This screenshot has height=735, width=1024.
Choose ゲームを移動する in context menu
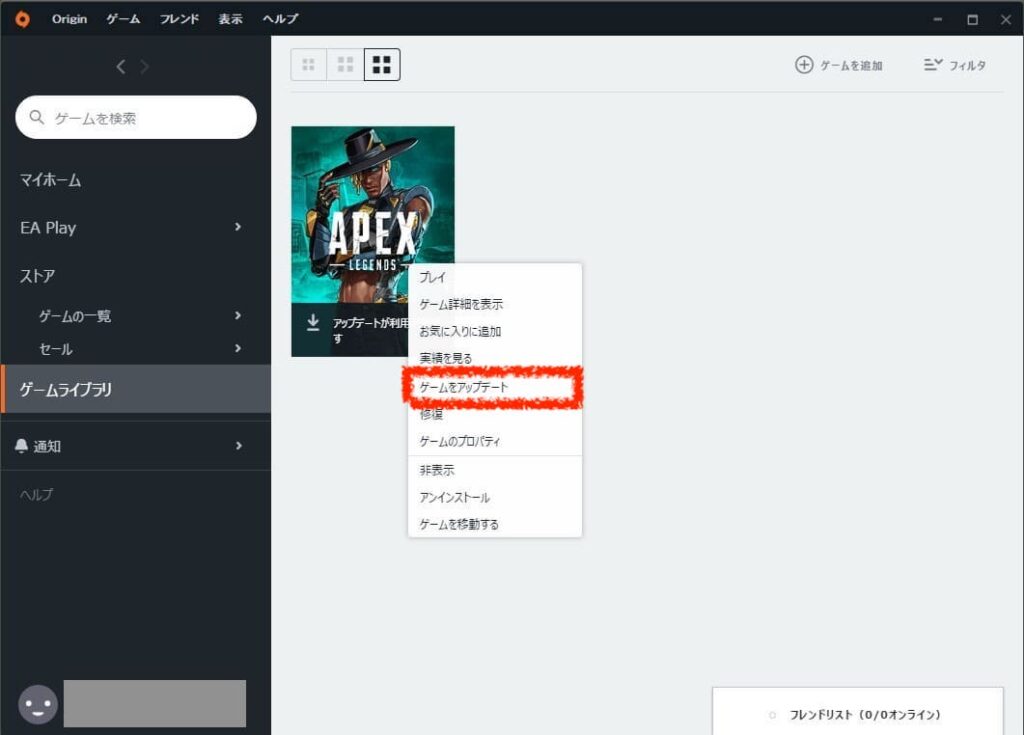(495, 525)
